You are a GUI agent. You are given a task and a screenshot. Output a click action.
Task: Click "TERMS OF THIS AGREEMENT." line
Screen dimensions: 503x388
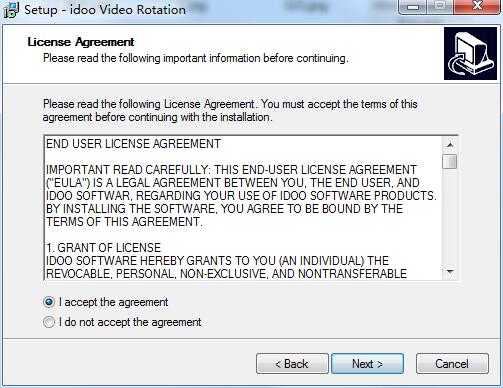pyautogui.click(x=124, y=222)
